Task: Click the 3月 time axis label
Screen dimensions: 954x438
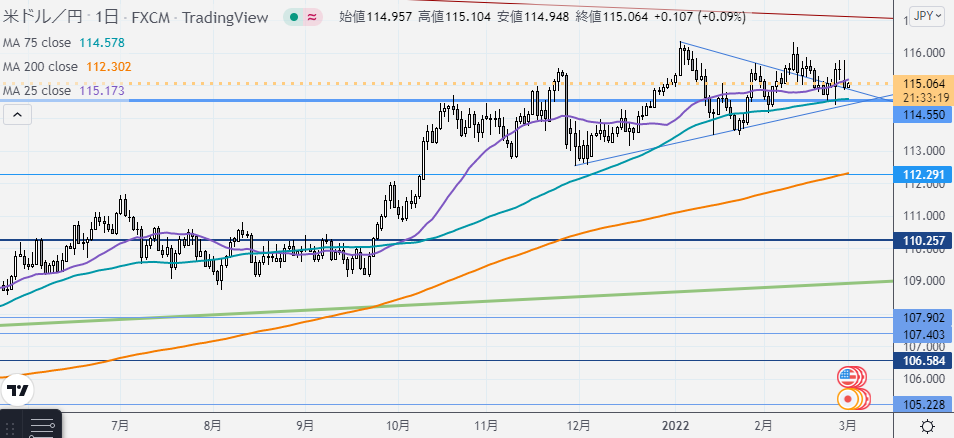Action: pyautogui.click(x=848, y=424)
